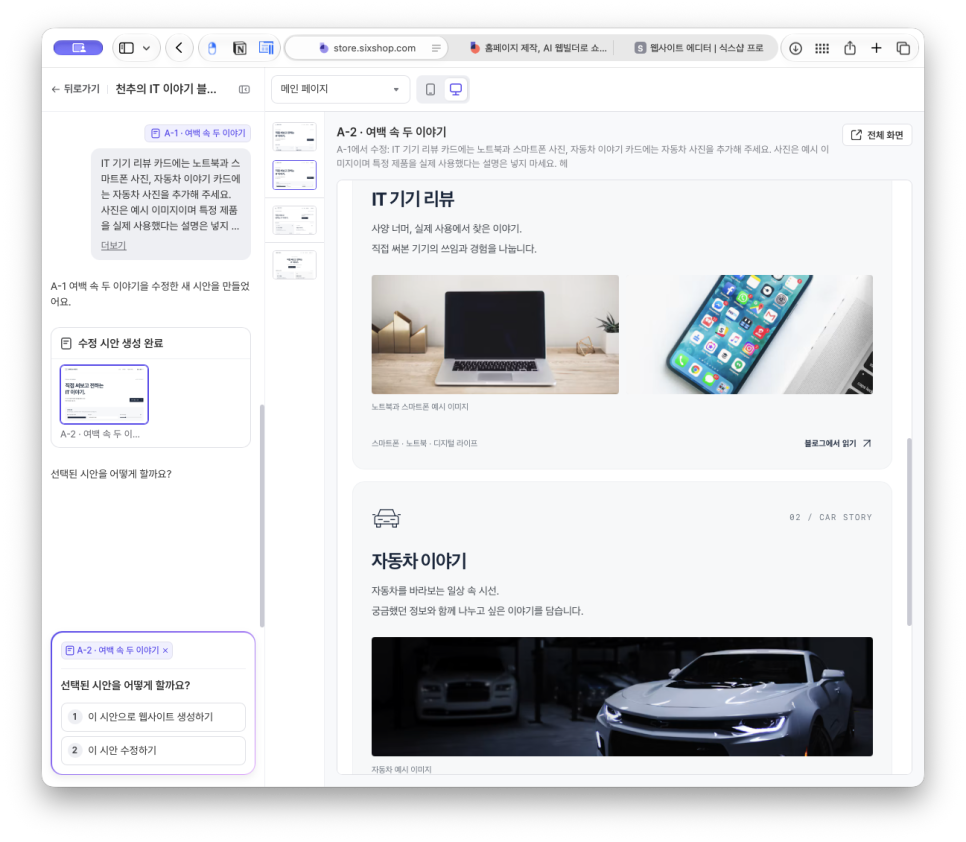Click the external-link icon in 전체 화면 button
The image size is (966, 842).
click(856, 135)
